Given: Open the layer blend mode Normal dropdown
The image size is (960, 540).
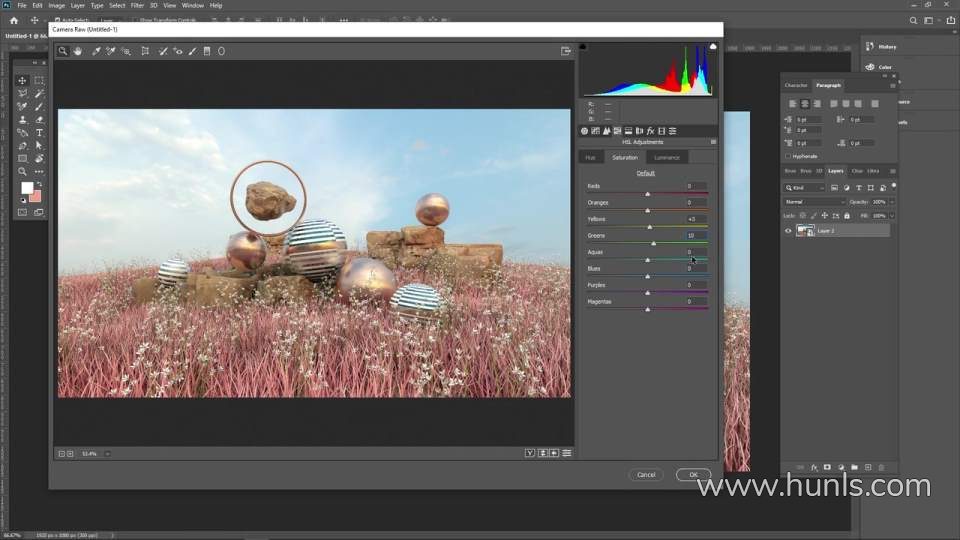Looking at the screenshot, I should (815, 201).
